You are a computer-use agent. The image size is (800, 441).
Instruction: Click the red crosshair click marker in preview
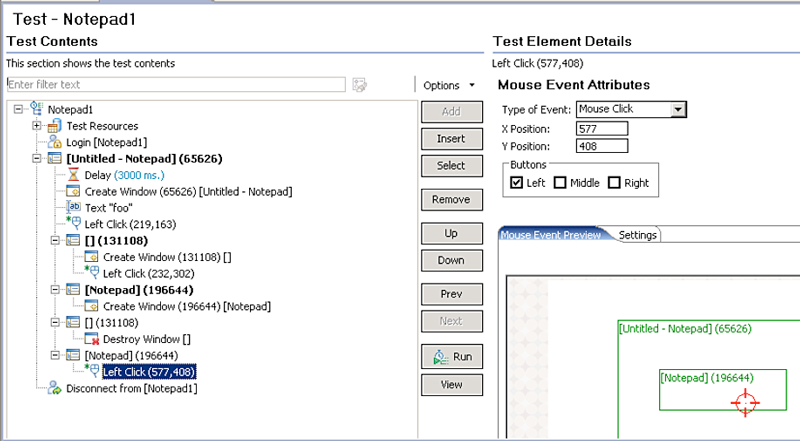[745, 402]
